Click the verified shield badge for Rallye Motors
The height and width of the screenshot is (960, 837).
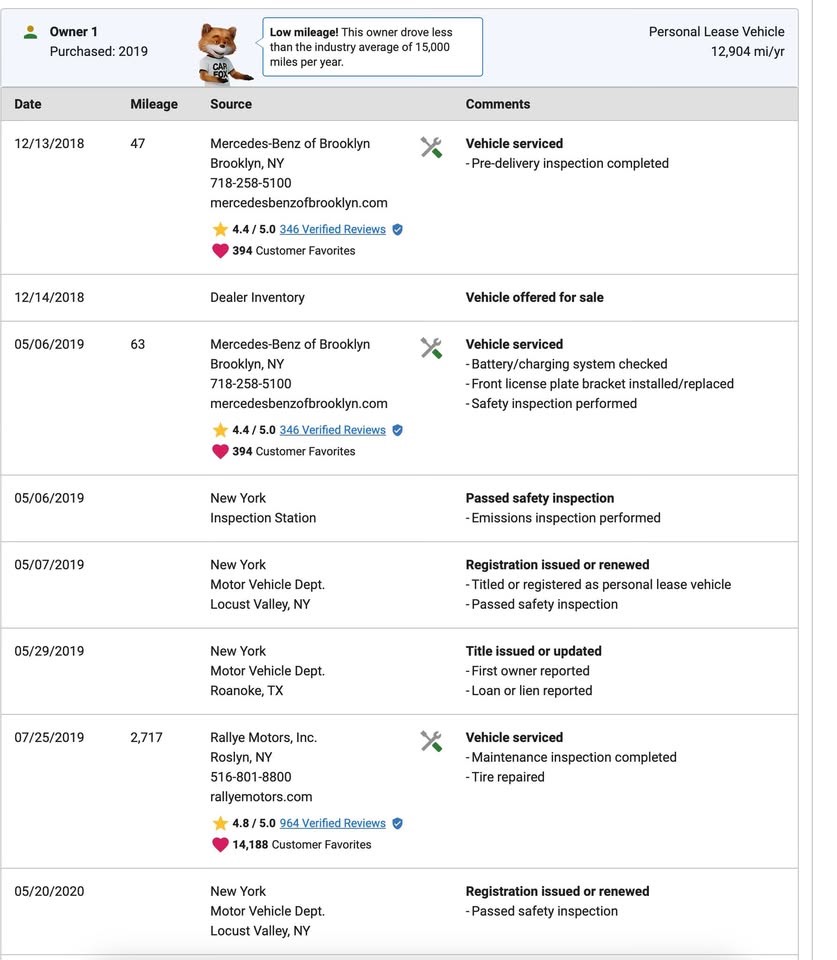click(x=397, y=823)
